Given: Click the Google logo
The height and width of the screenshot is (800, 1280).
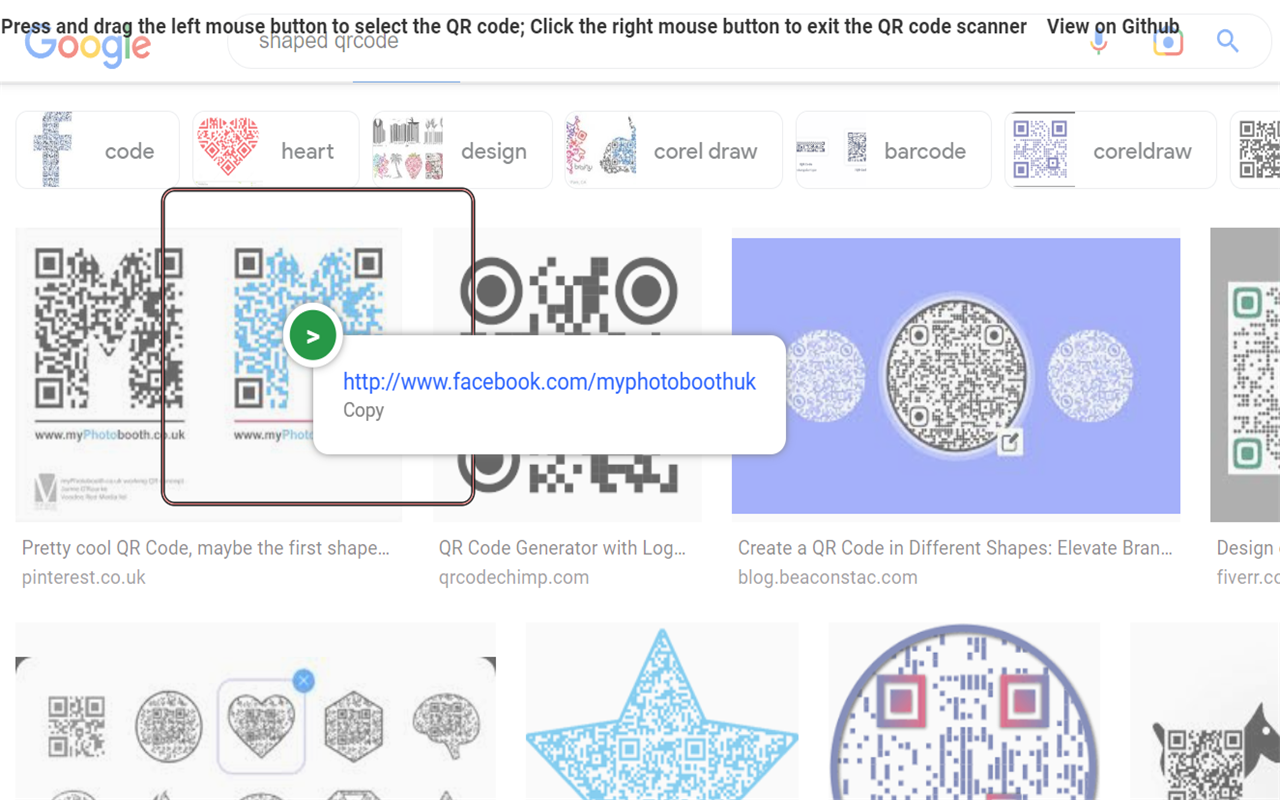Looking at the screenshot, I should coord(88,44).
